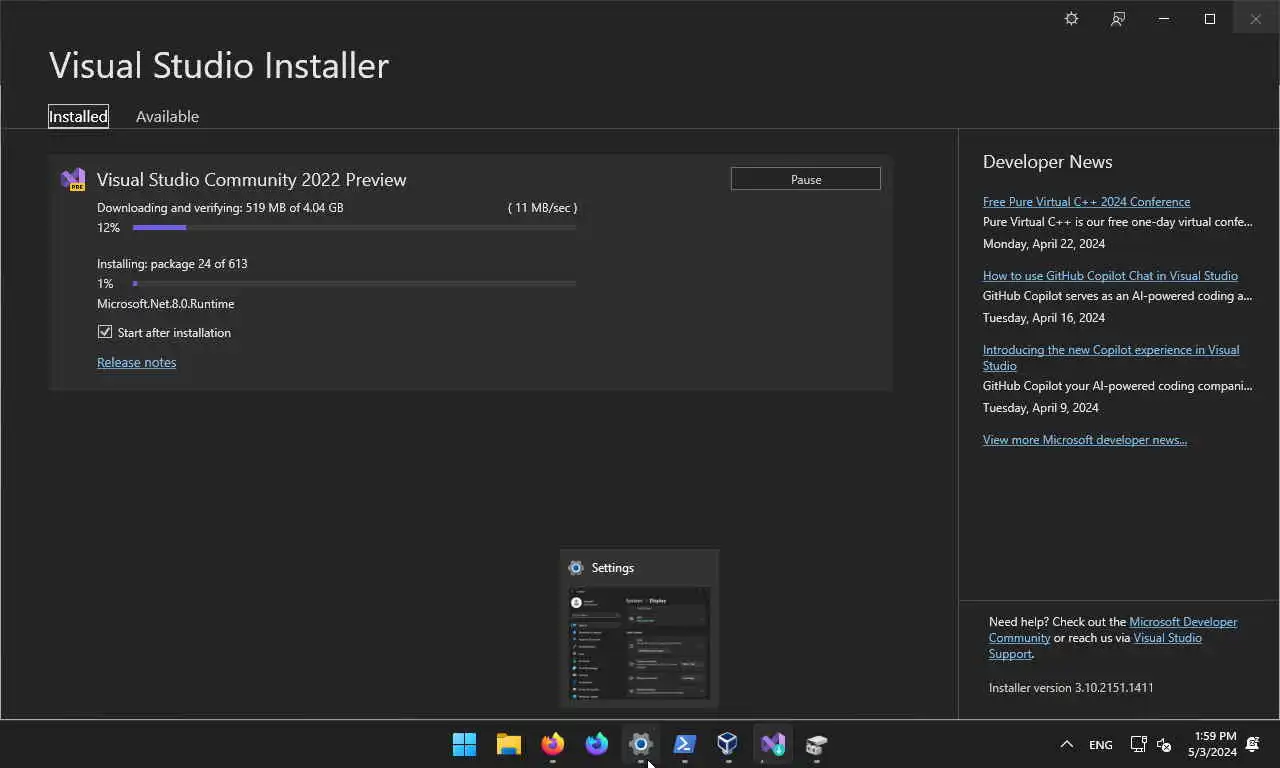Open Free Pure Virtual C++ 2024 Conference
Image resolution: width=1280 pixels, height=768 pixels.
[x=1086, y=202]
